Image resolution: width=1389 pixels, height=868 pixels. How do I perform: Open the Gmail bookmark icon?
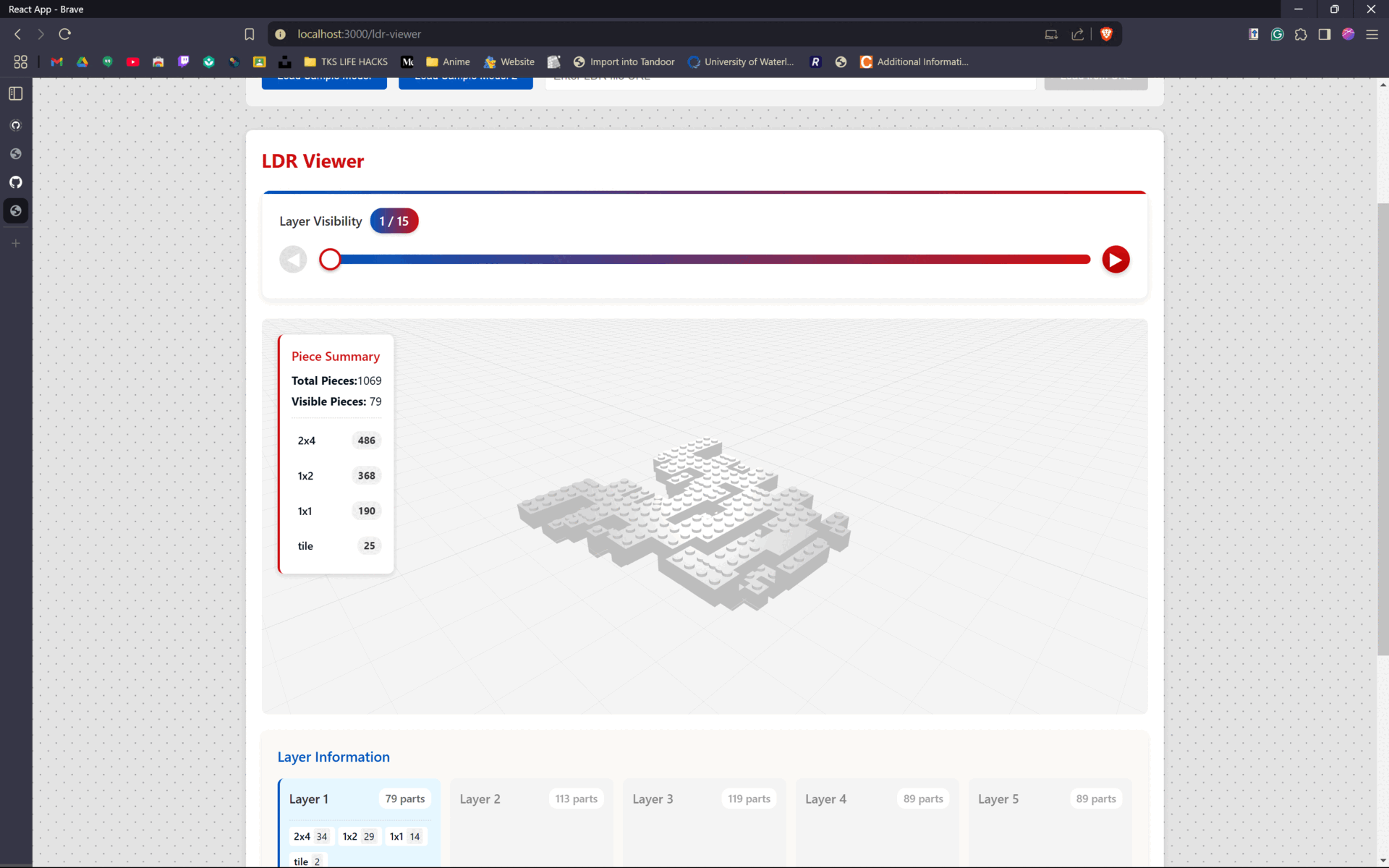click(x=56, y=62)
